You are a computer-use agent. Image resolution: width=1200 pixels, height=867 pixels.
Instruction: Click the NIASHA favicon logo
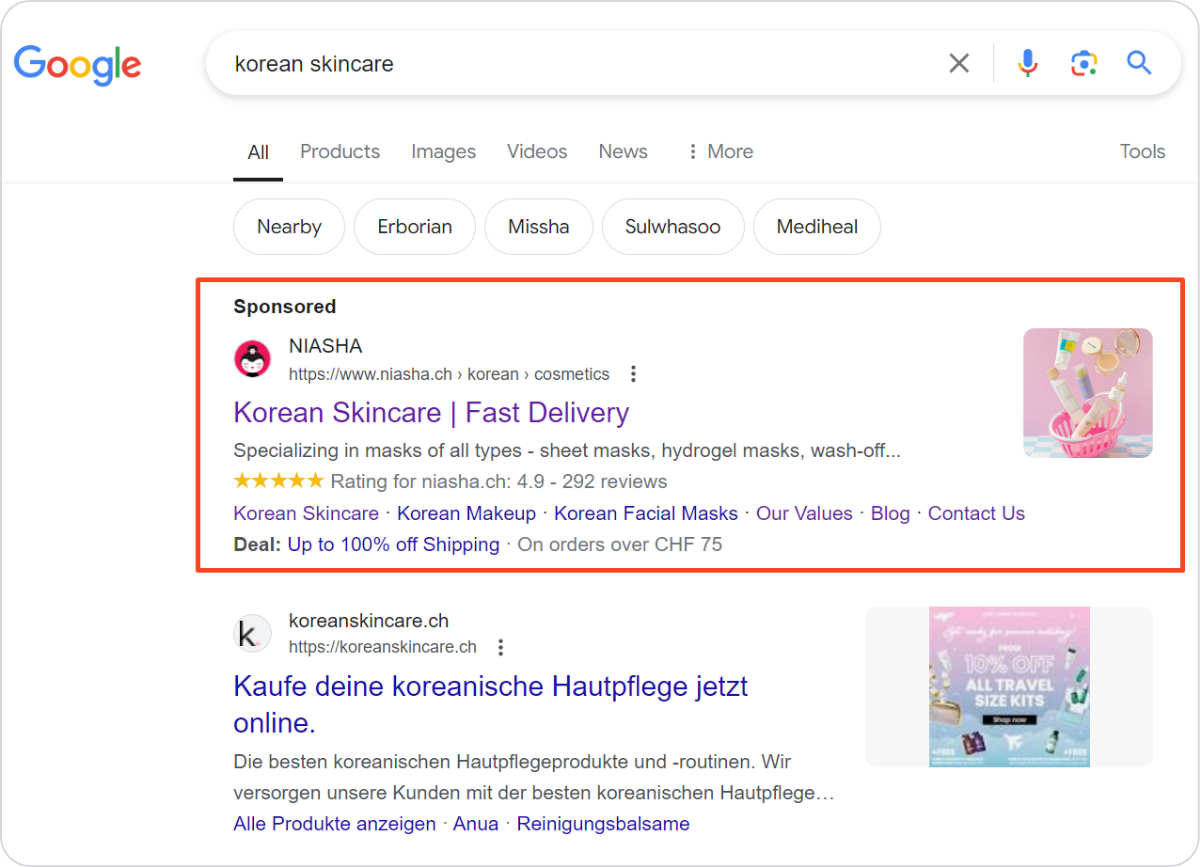[252, 359]
